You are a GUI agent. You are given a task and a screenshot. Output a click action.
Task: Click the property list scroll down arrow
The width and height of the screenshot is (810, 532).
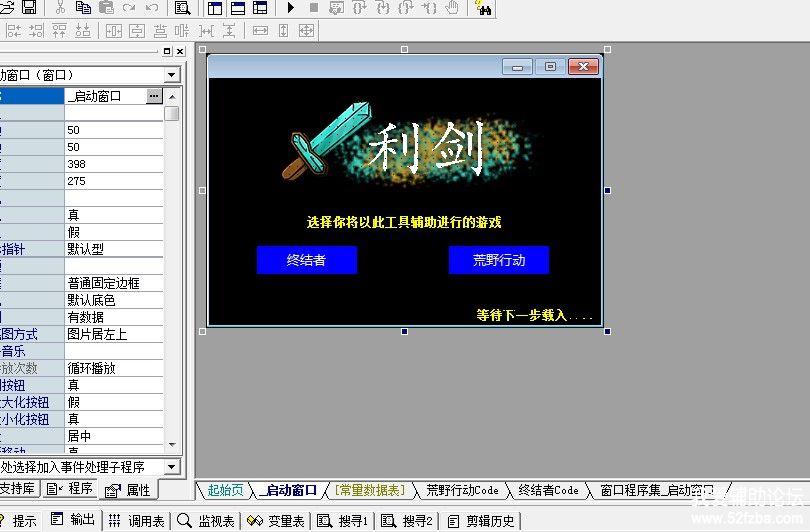172,445
